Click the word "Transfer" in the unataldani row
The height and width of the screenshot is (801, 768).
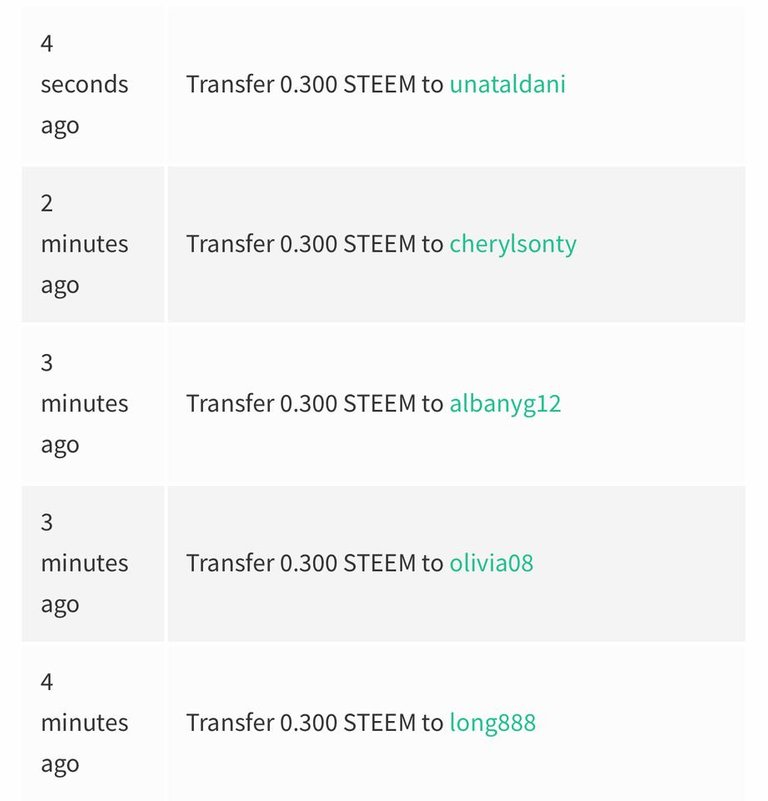click(x=229, y=84)
